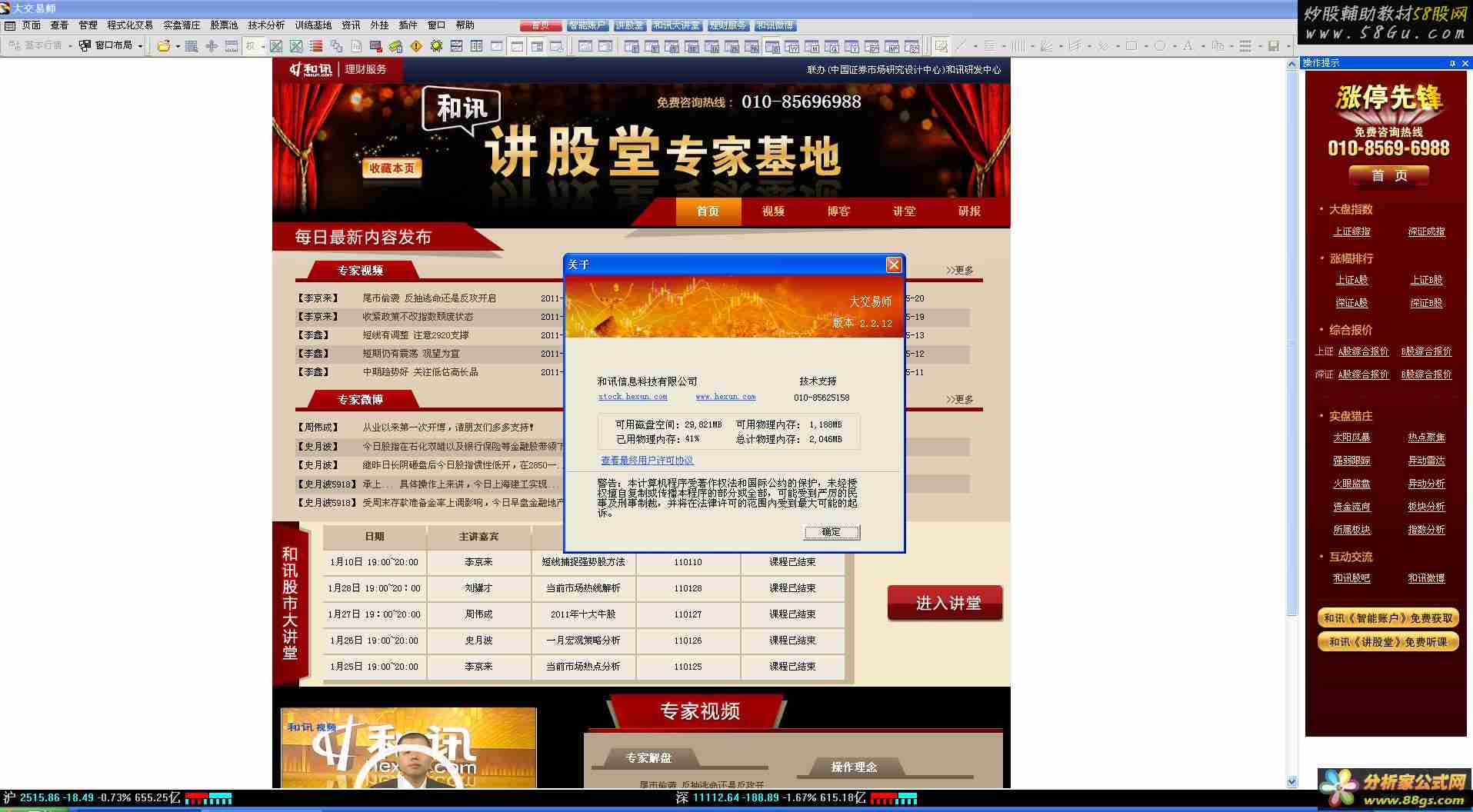Select the vertical lines drawing tool
This screenshot has height=812, width=1473.
(x=1018, y=46)
